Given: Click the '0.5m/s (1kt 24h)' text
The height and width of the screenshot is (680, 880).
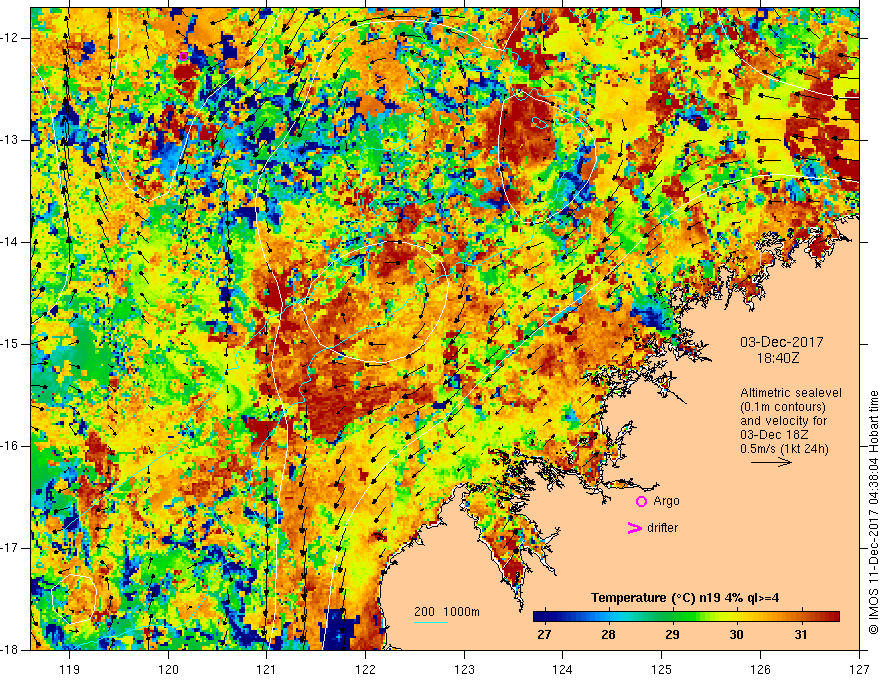Looking at the screenshot, I should pyautogui.click(x=784, y=449).
